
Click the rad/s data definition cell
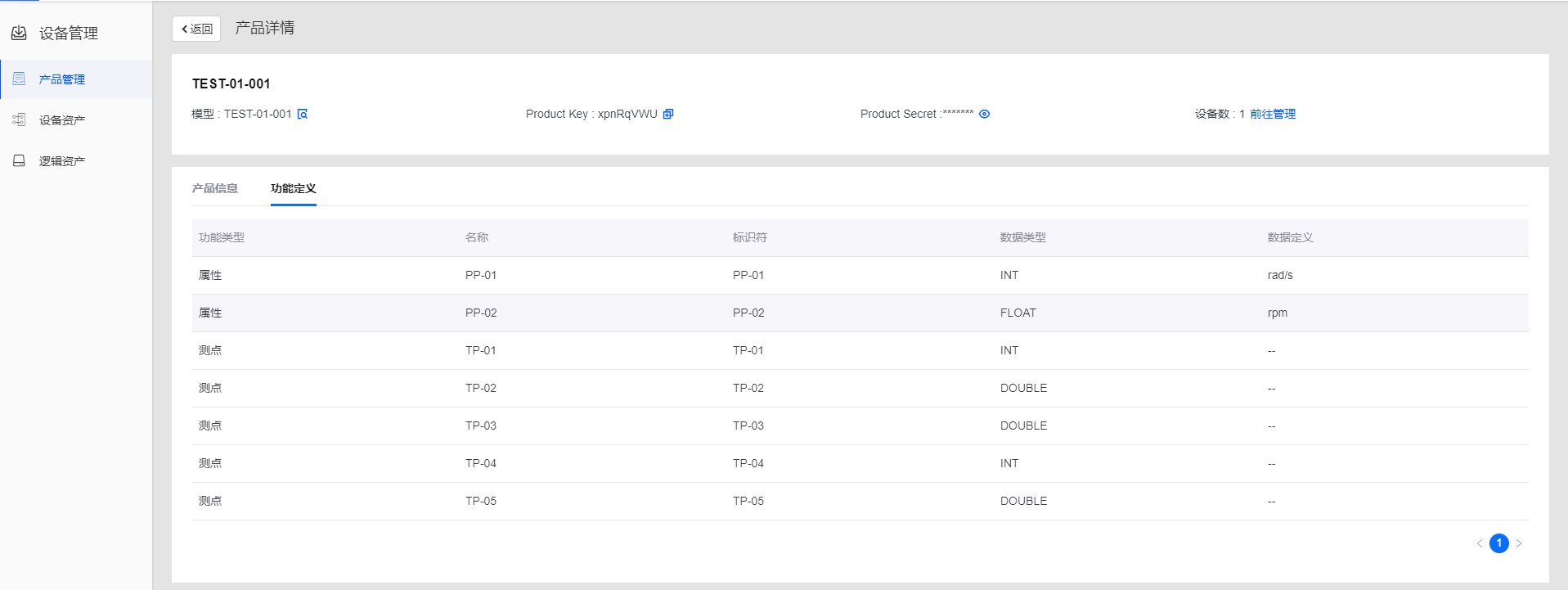click(x=1280, y=275)
